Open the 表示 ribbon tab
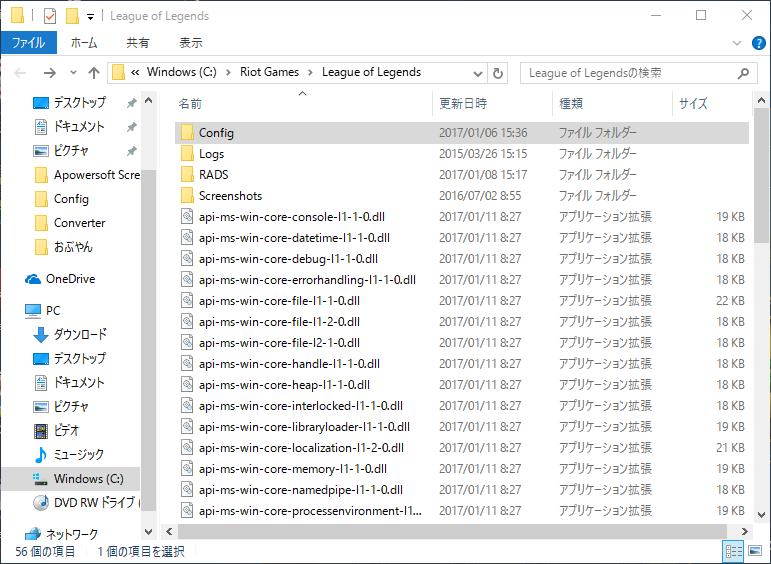Screen dimensions: 771x564 pyautogui.click(x=191, y=43)
